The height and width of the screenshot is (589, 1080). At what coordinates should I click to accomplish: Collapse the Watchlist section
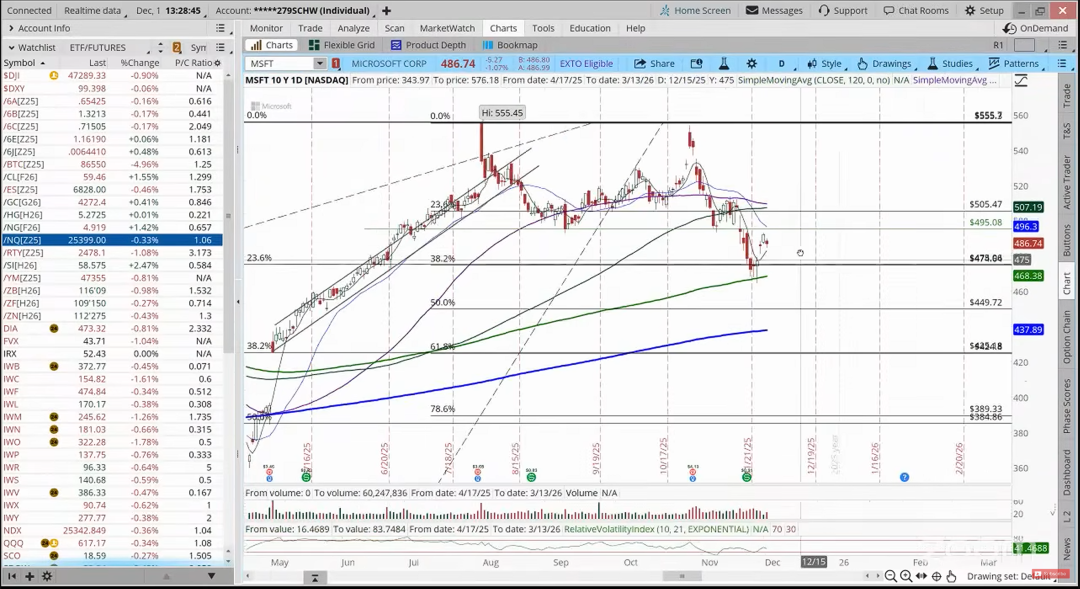12,48
